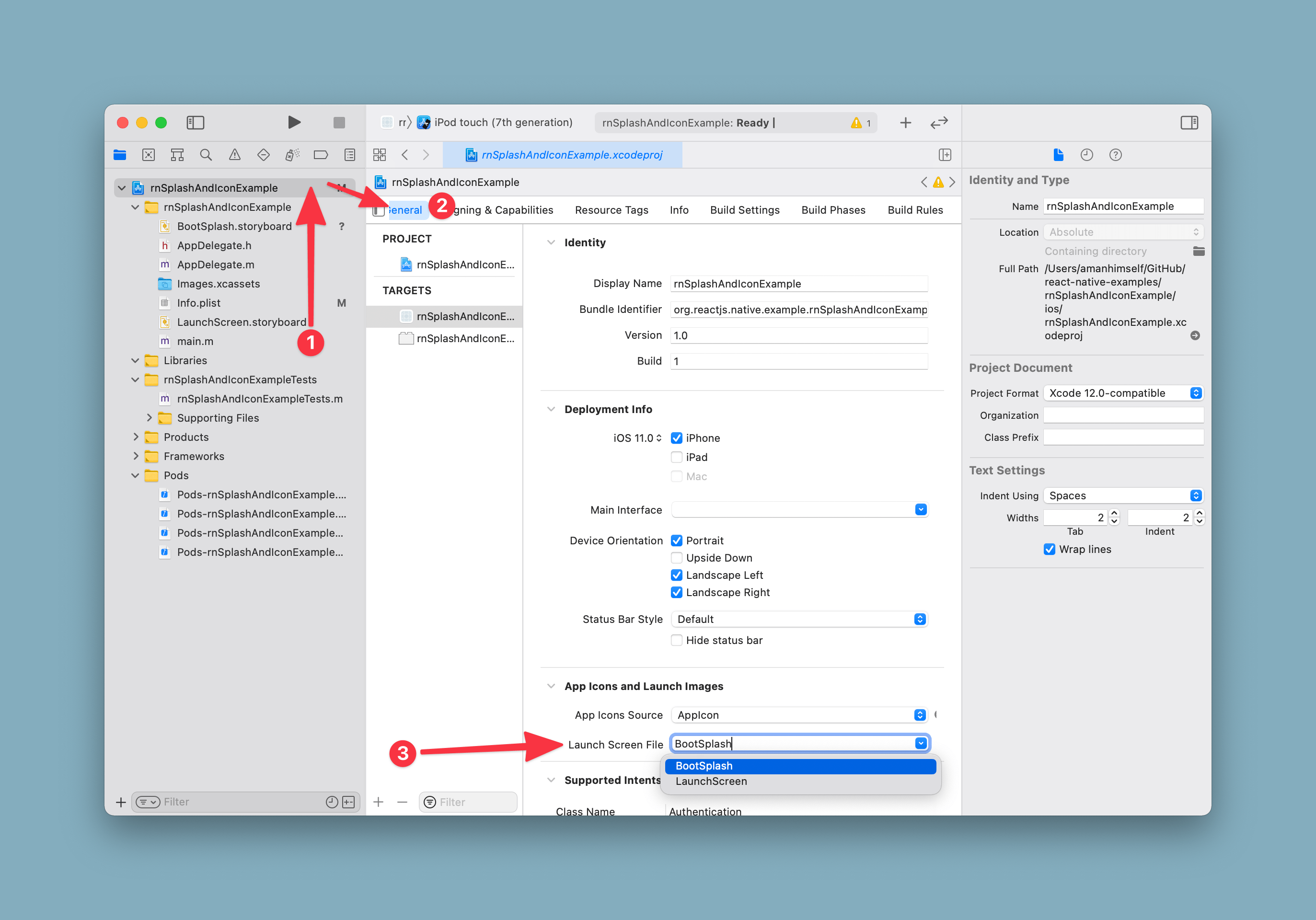Open the Indent Using dropdown

(1123, 496)
